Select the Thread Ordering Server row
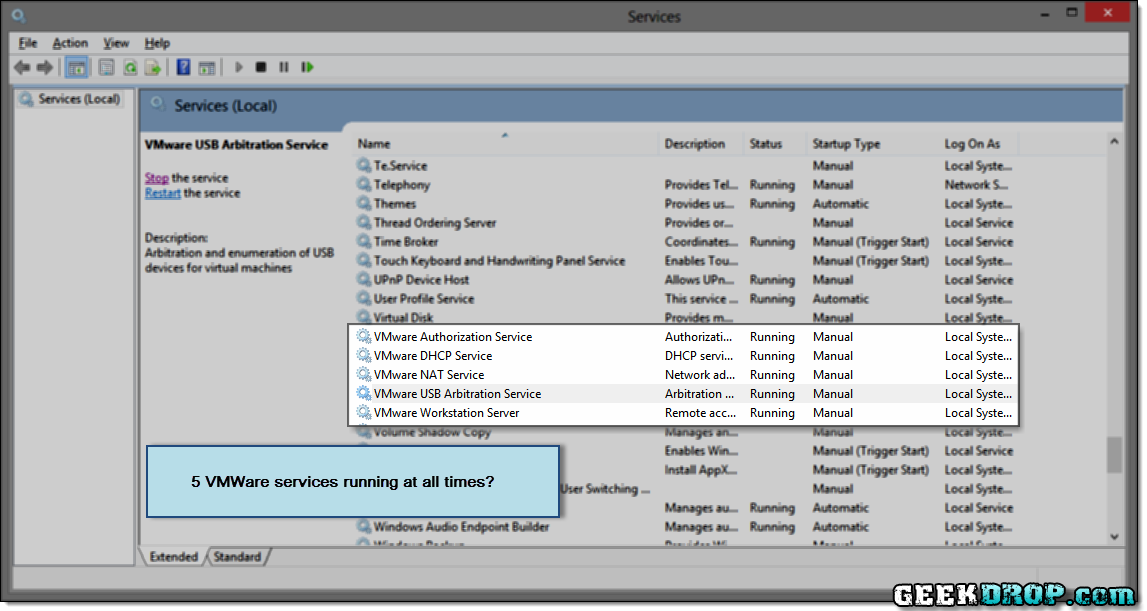Screen dimensions: 1147x611 (x=685, y=223)
